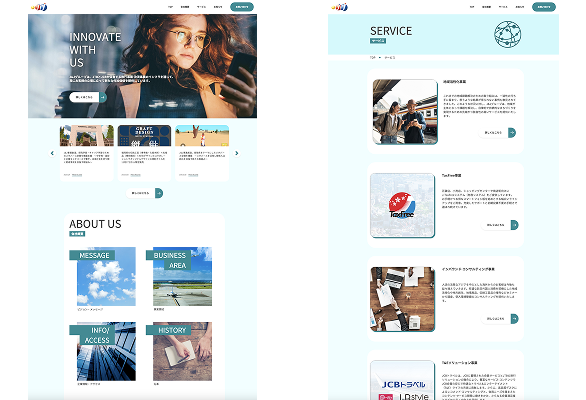Open the CRAFT DESIGN news card

pos(144,153)
